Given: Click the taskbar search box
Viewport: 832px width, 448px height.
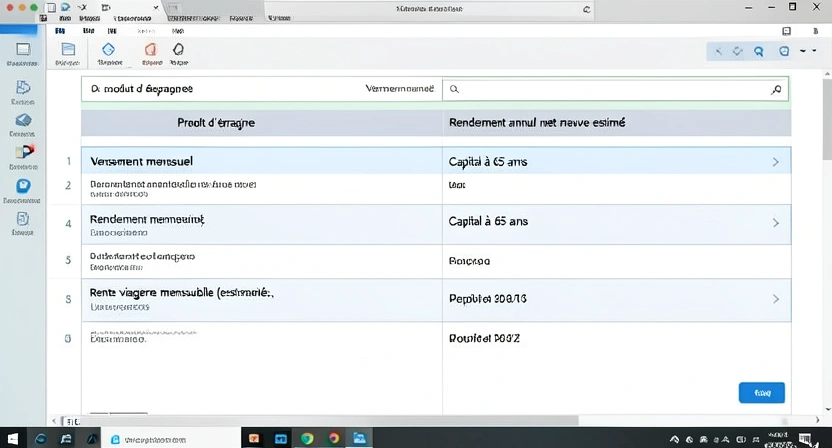Looking at the screenshot, I should pyautogui.click(x=170, y=439).
